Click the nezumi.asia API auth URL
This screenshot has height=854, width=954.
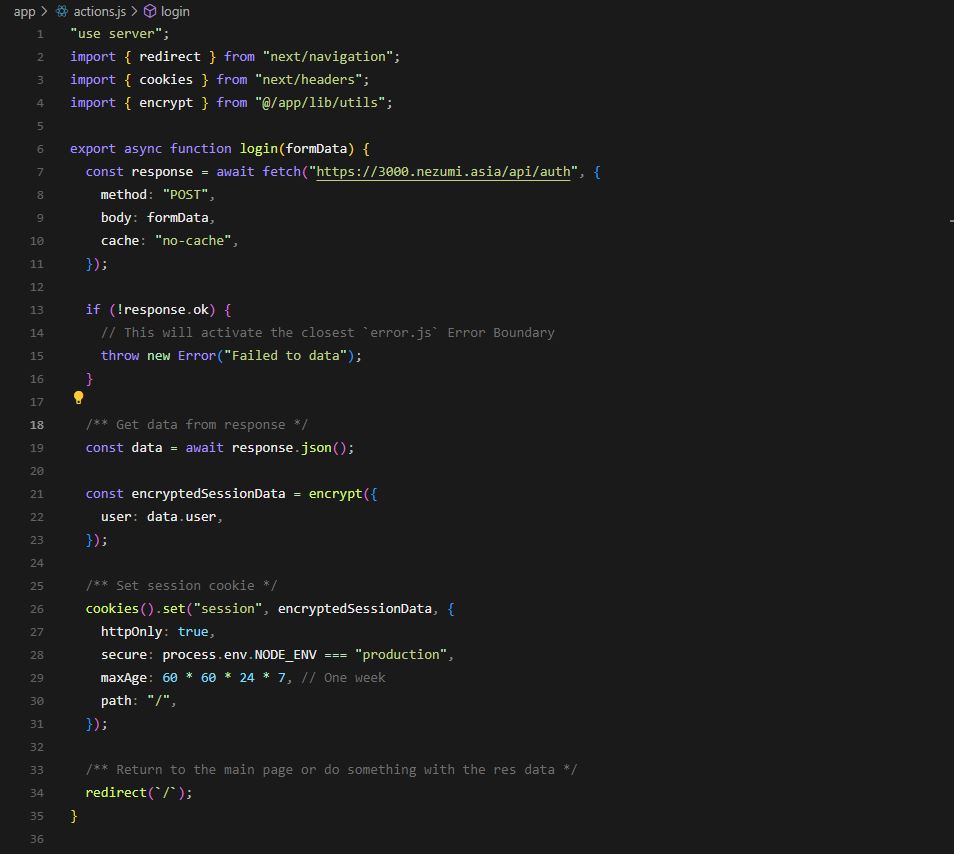click(x=444, y=171)
